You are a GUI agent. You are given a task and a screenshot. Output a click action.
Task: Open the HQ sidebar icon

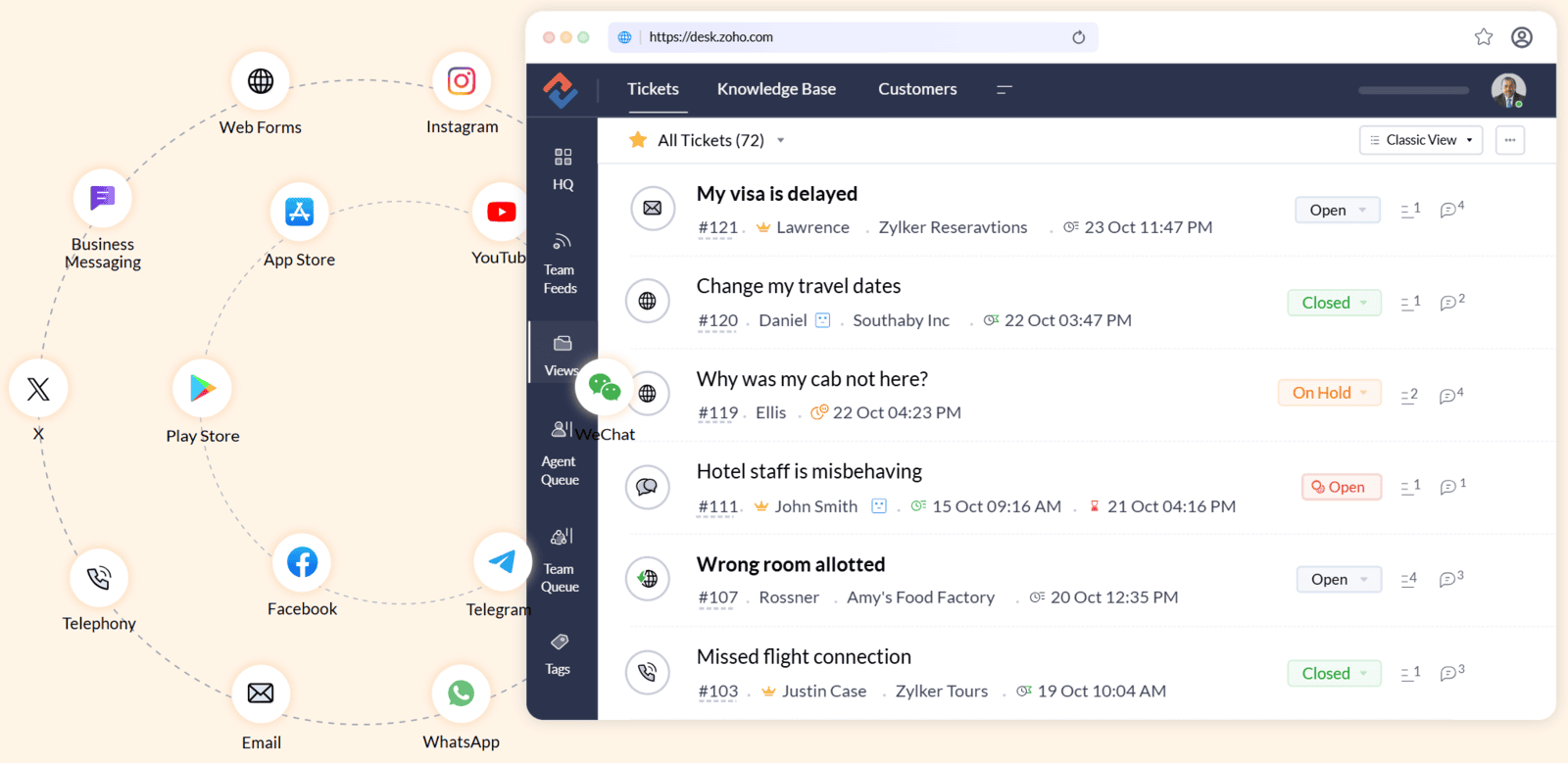click(563, 167)
